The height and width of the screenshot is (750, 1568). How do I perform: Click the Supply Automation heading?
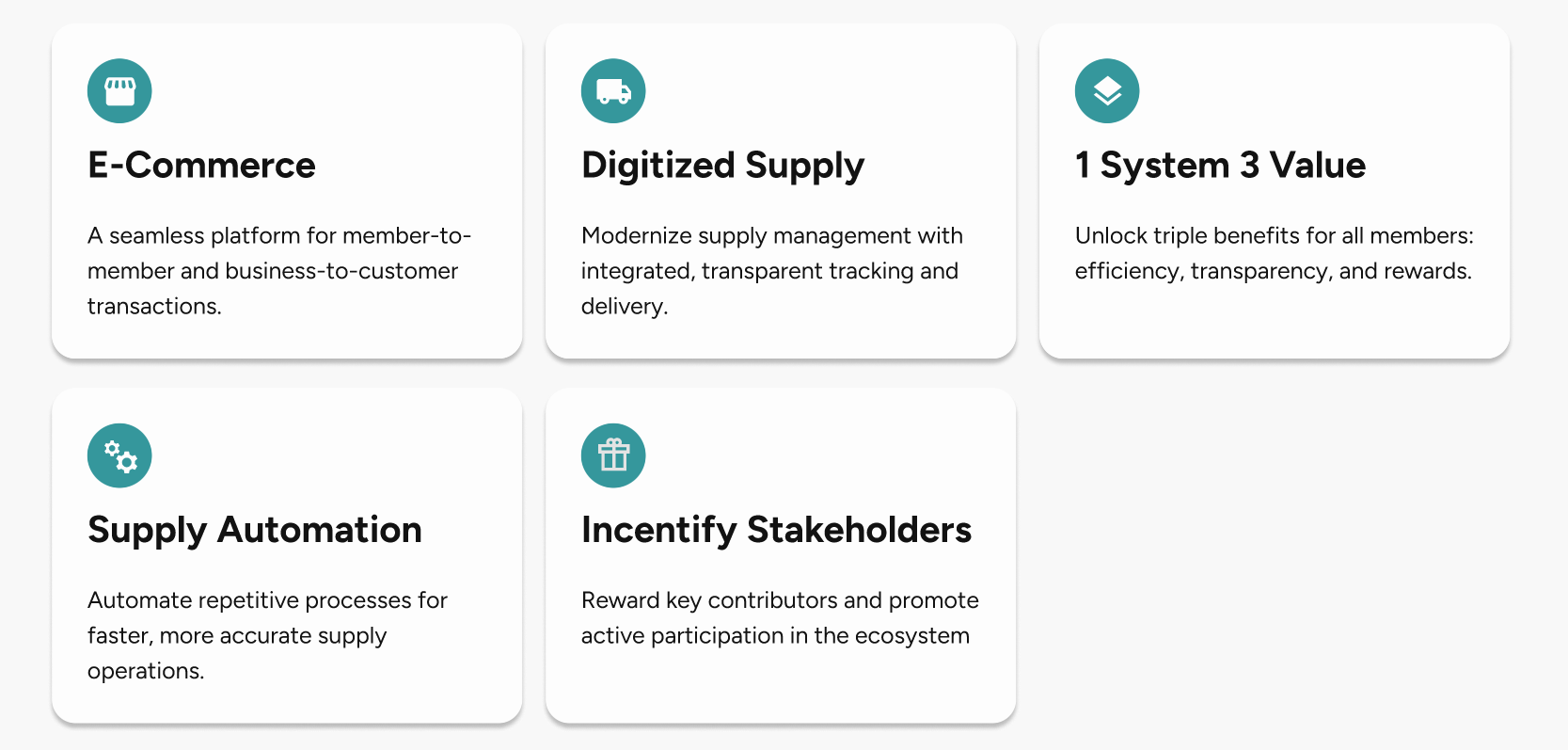coord(255,532)
